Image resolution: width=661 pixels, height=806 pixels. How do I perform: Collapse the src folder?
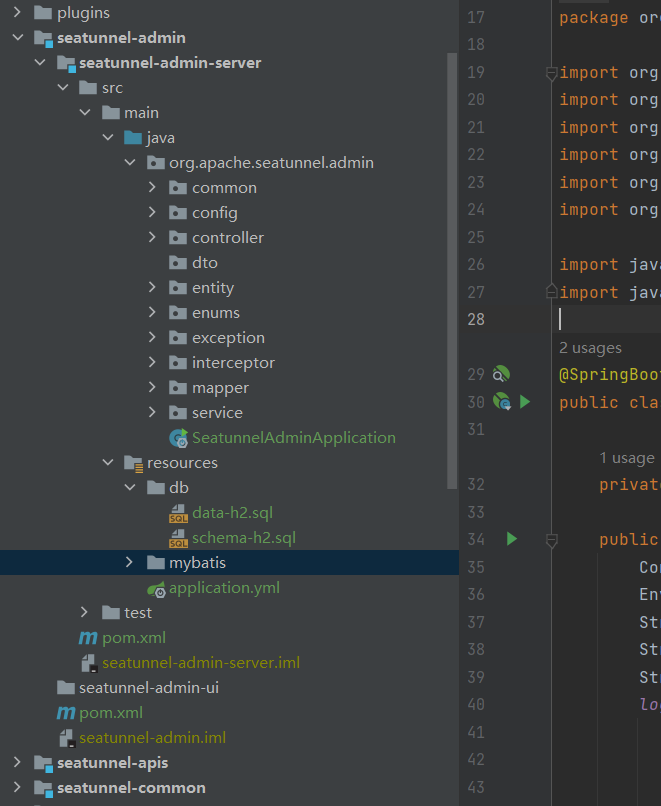click(x=63, y=87)
